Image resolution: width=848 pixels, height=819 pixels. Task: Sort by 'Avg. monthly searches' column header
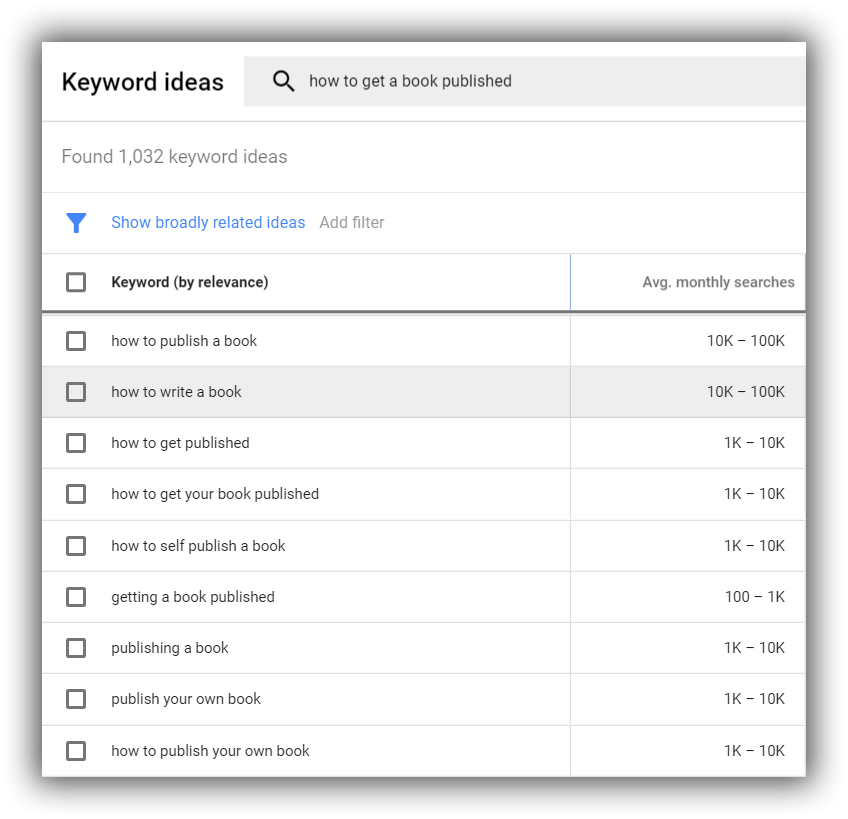[718, 282]
